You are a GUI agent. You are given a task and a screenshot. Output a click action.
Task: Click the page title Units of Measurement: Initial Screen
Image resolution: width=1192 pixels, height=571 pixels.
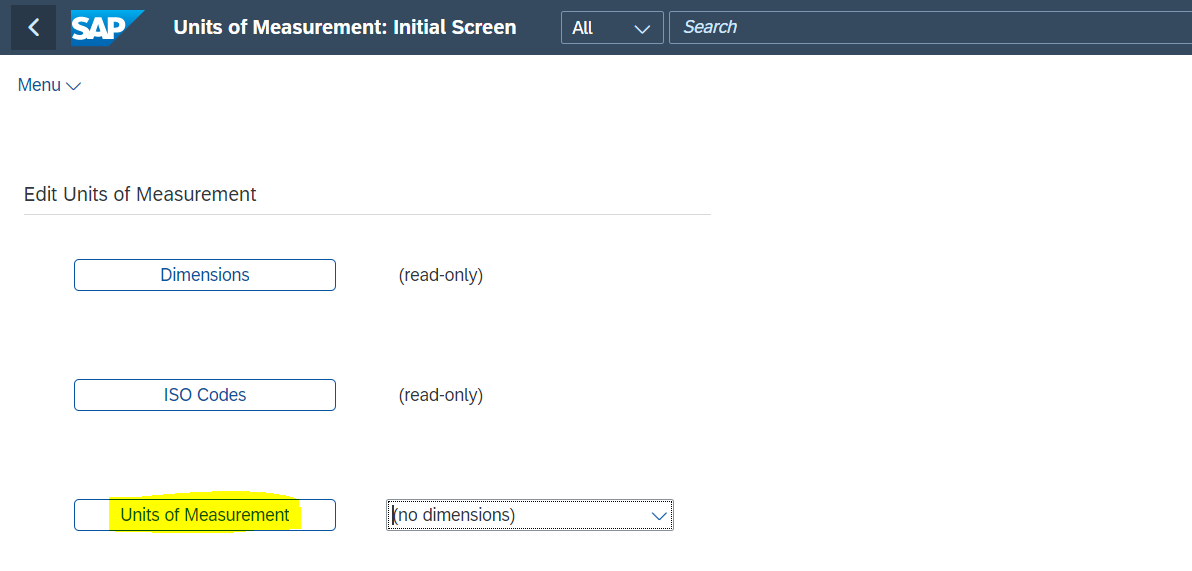(344, 27)
